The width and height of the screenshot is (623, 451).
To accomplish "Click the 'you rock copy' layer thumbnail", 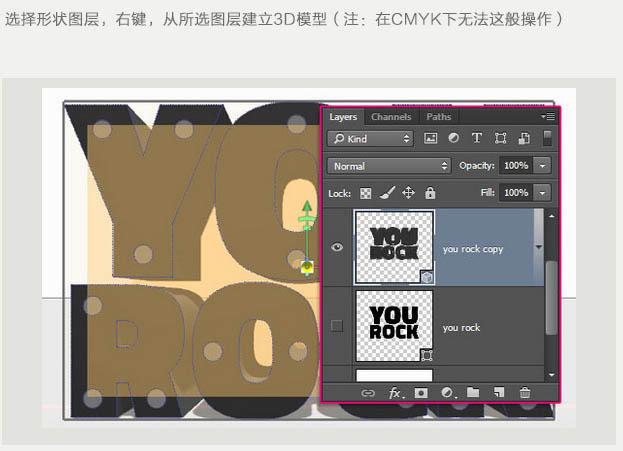I will (394, 248).
